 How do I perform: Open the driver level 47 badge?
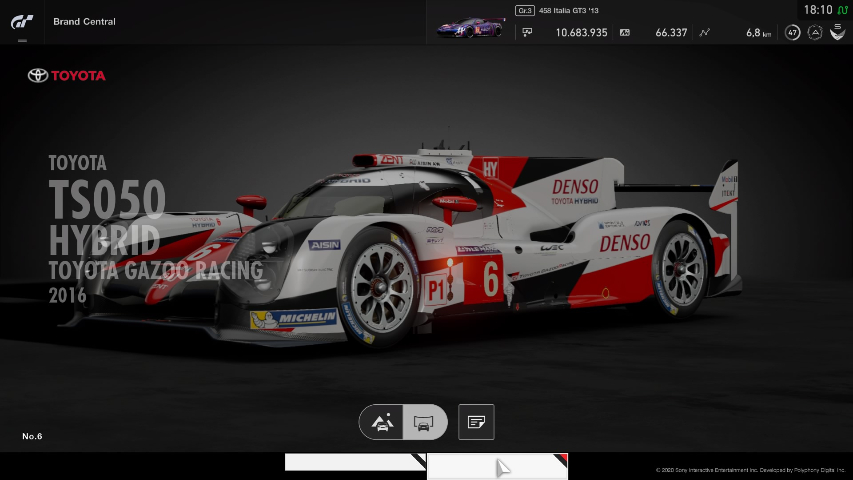coord(792,32)
